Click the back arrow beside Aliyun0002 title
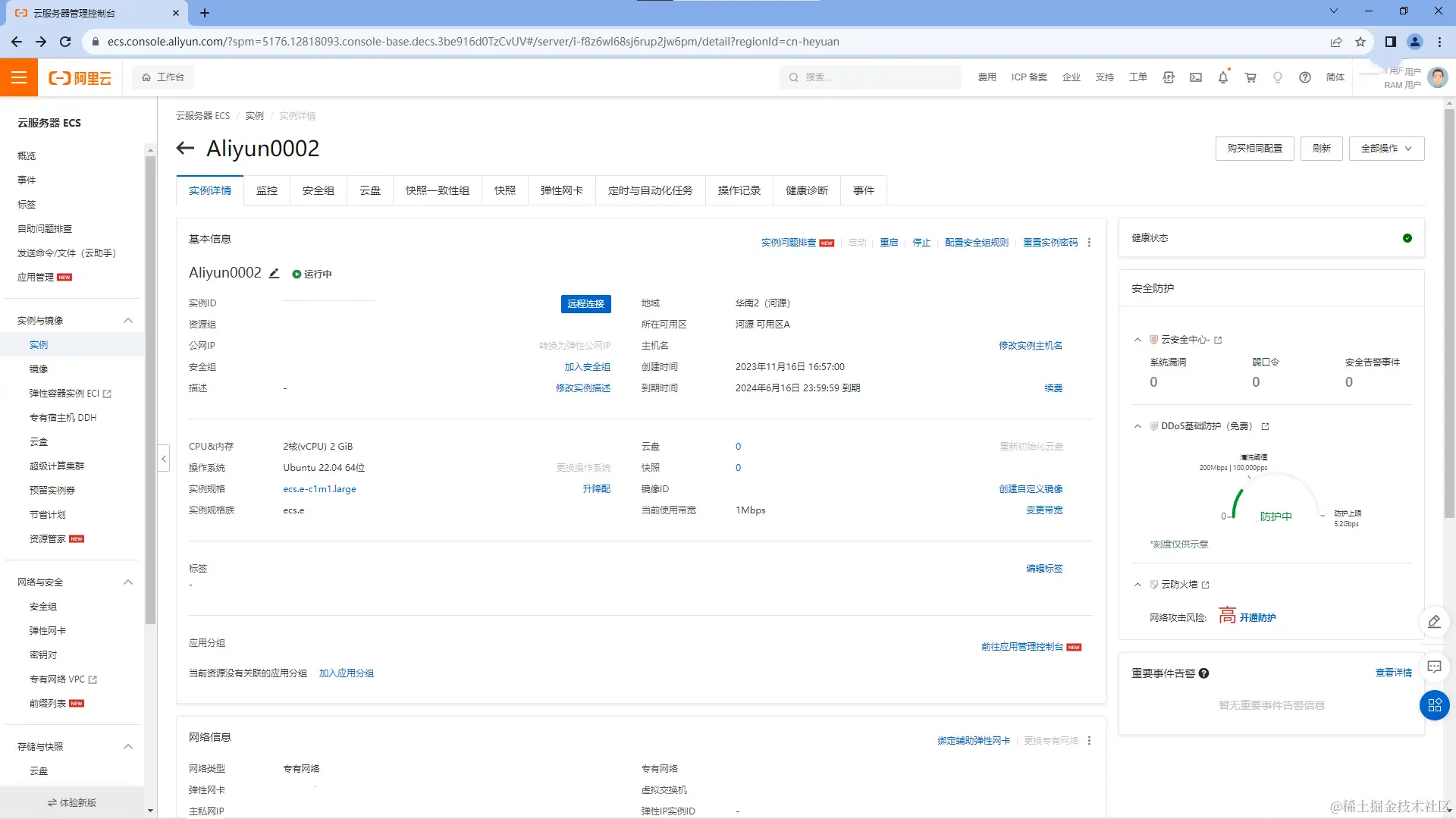 click(185, 148)
